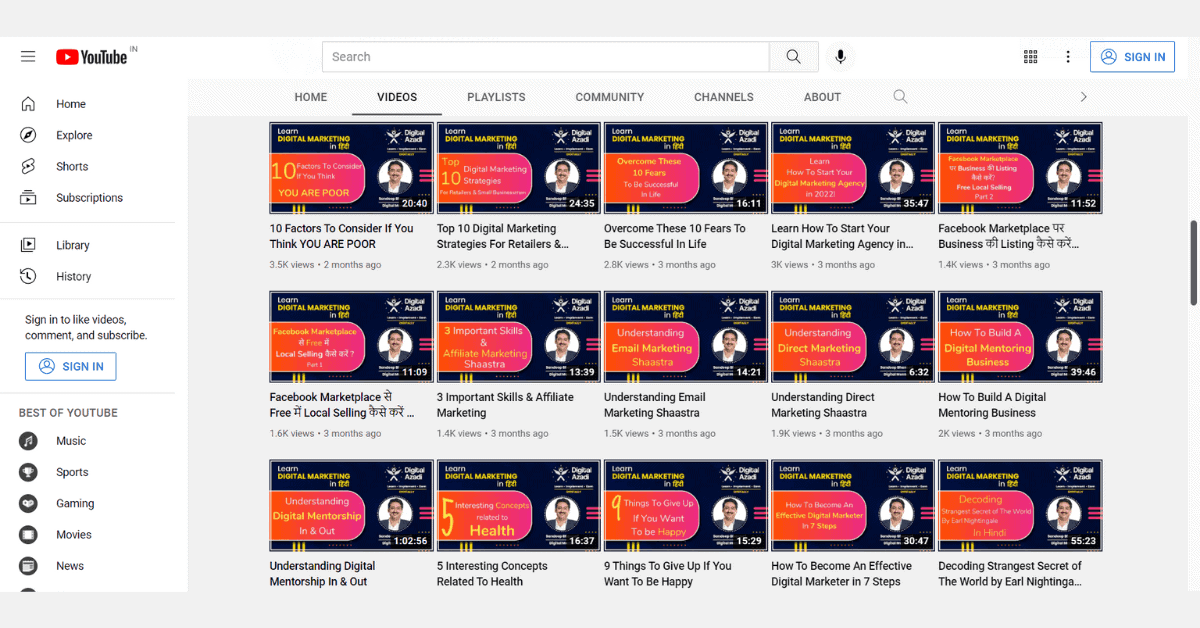Click the 'BEST OF YOUTUBE' heading text
The image size is (1200, 628).
(68, 413)
